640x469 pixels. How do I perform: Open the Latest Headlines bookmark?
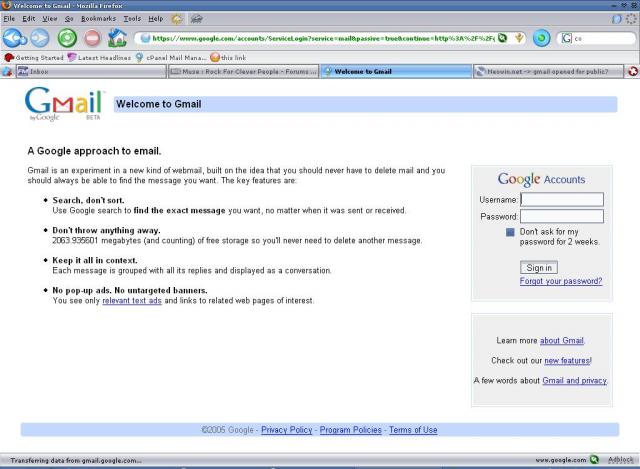pyautogui.click(x=99, y=58)
